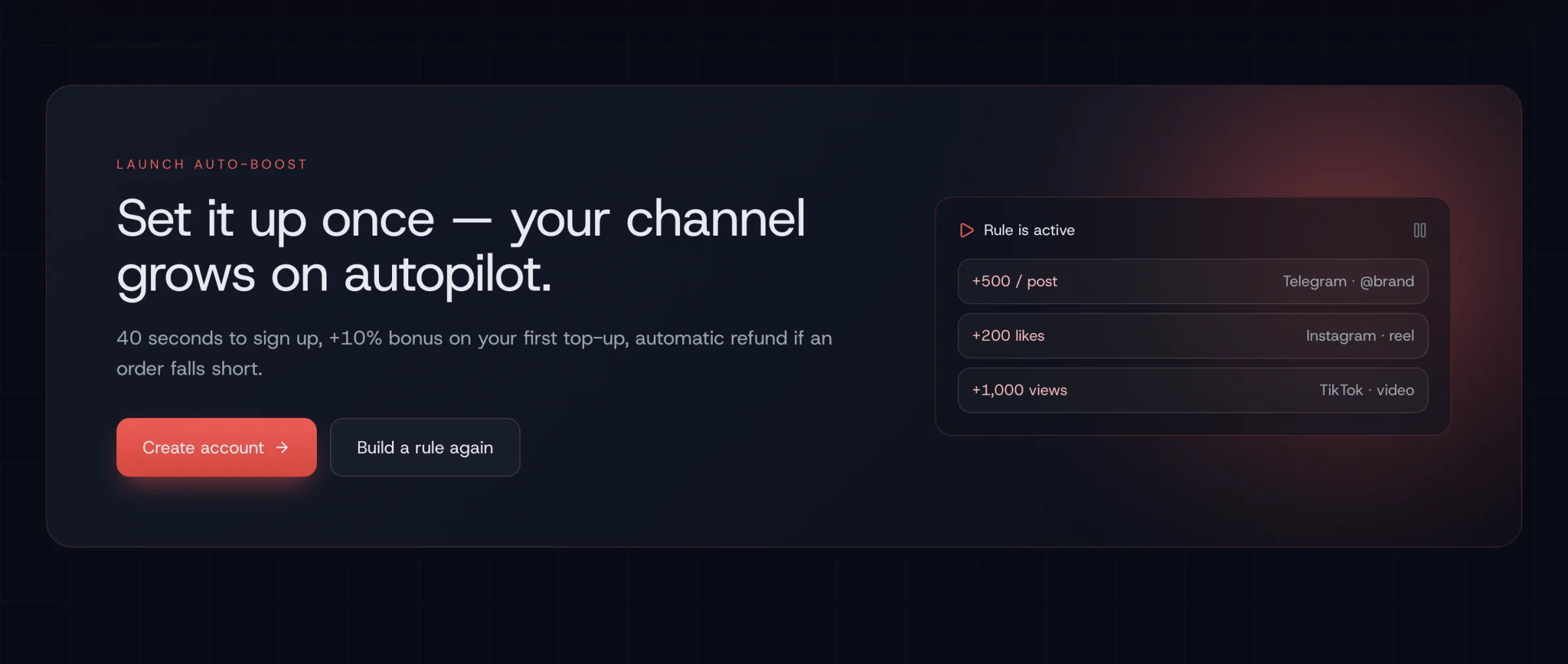Image resolution: width=1568 pixels, height=664 pixels.
Task: Click the arrow icon inside Create account
Action: coord(282,447)
